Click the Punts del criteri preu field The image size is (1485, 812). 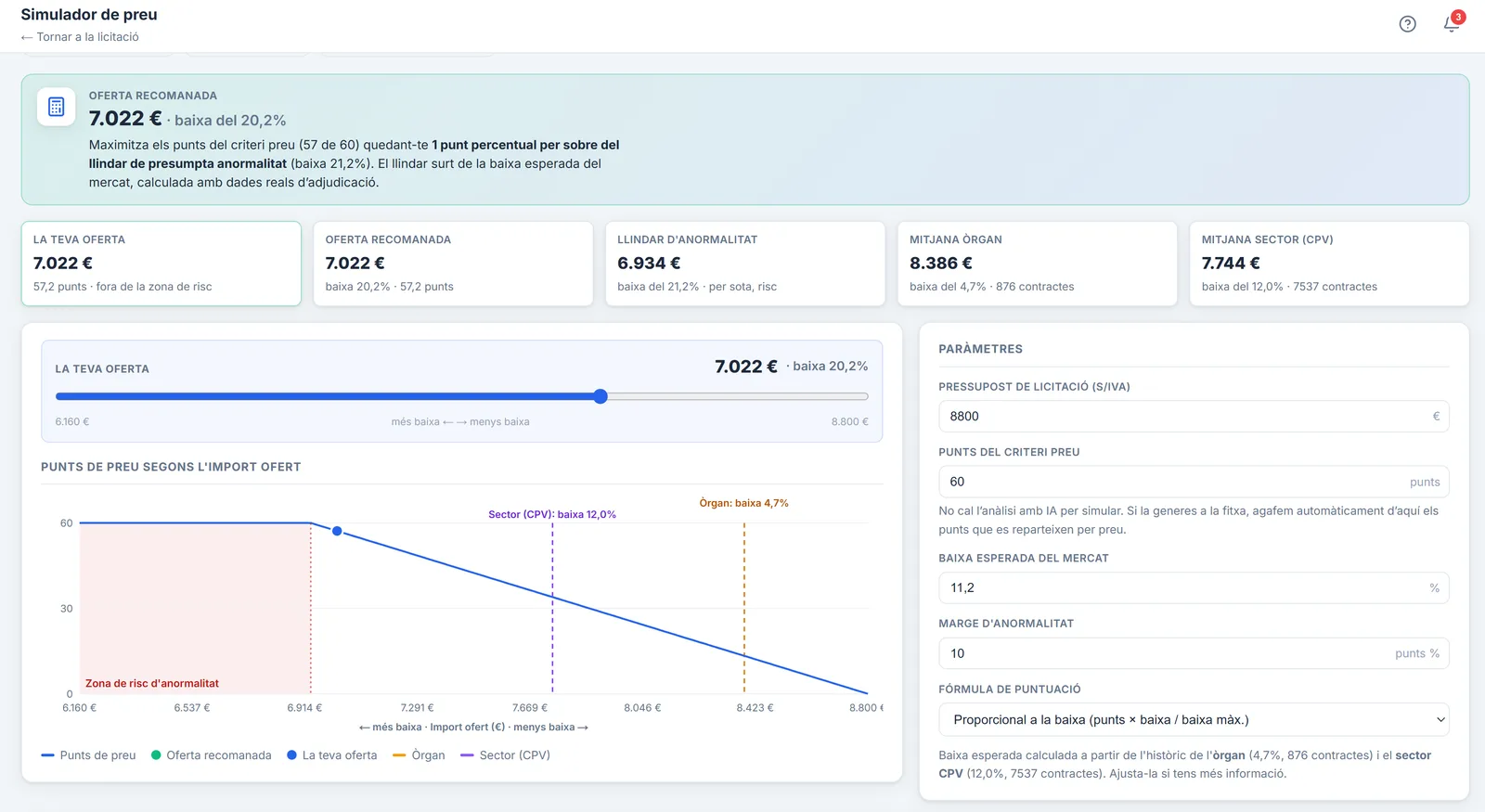(1194, 482)
